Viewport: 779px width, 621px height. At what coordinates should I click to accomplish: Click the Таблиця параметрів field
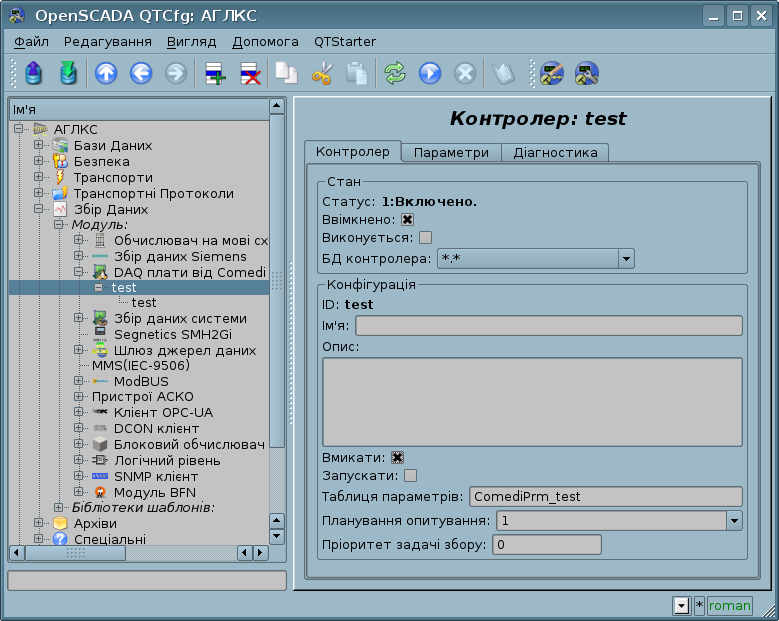606,496
